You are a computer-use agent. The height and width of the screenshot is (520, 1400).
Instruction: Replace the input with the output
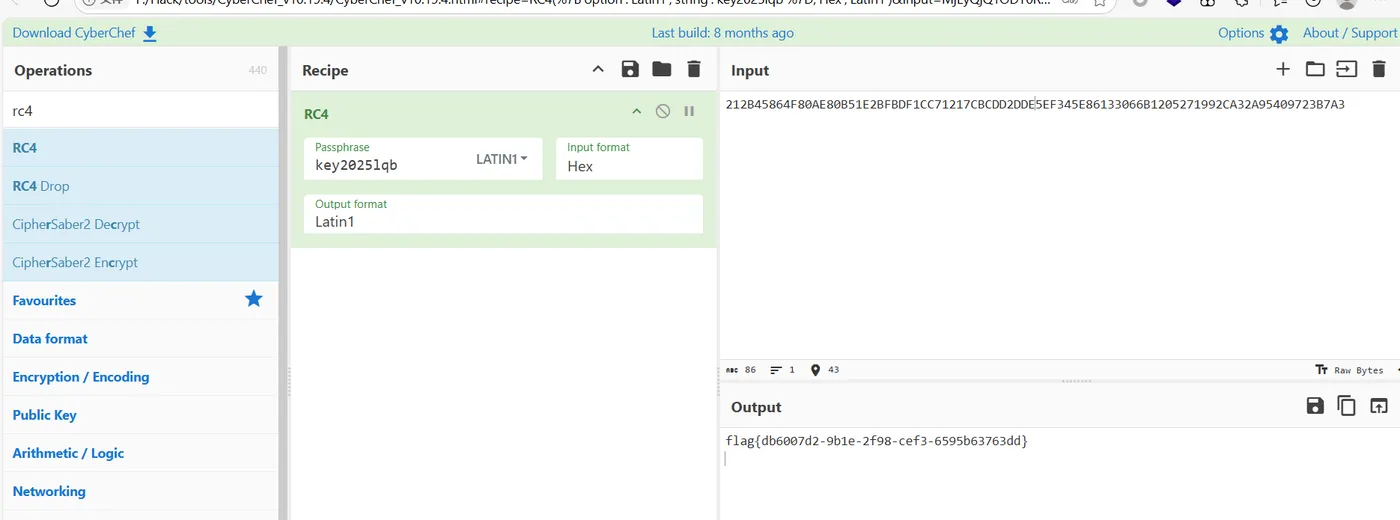(x=1379, y=405)
